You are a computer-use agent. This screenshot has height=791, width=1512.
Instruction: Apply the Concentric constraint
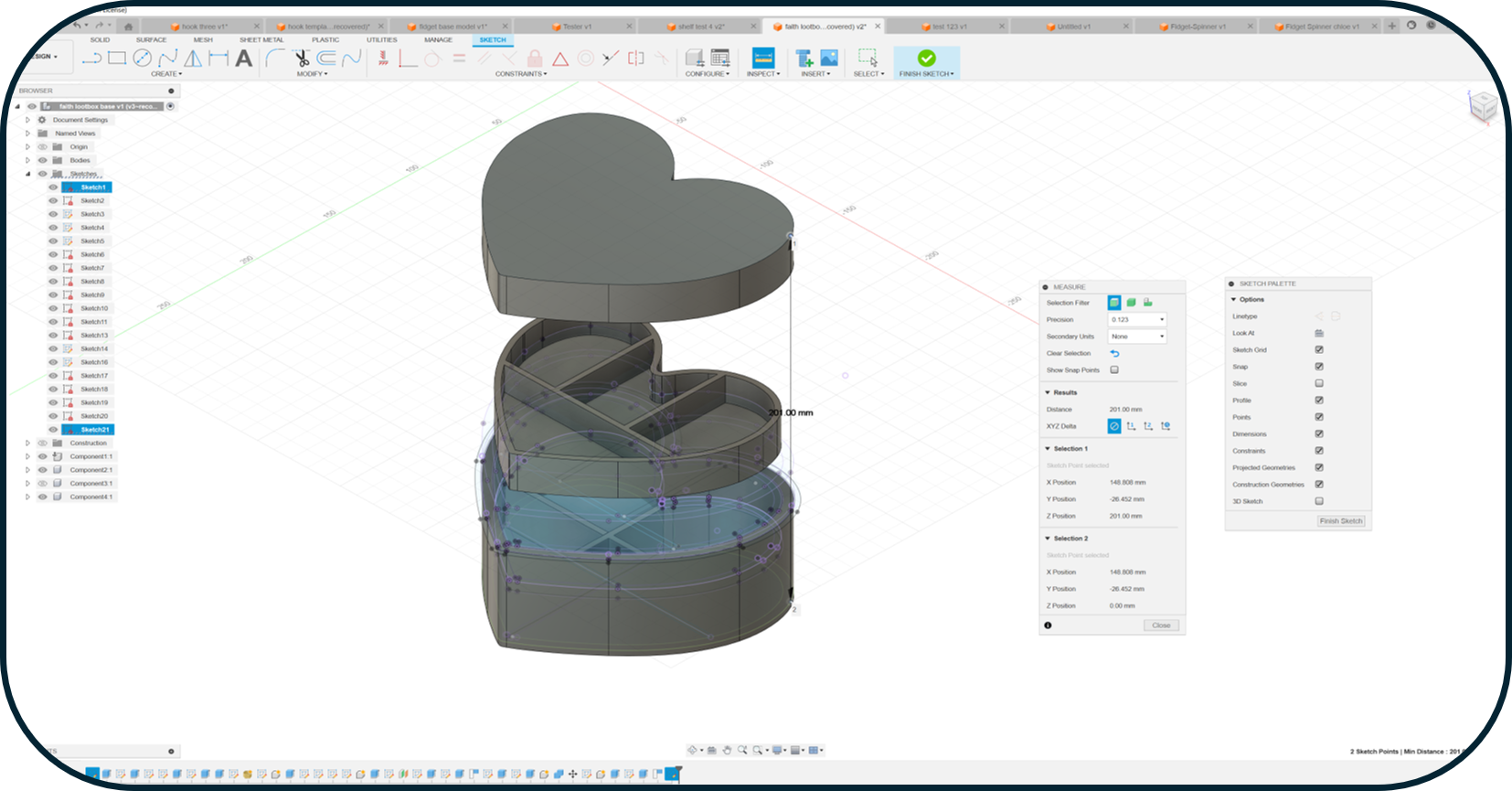[586, 59]
